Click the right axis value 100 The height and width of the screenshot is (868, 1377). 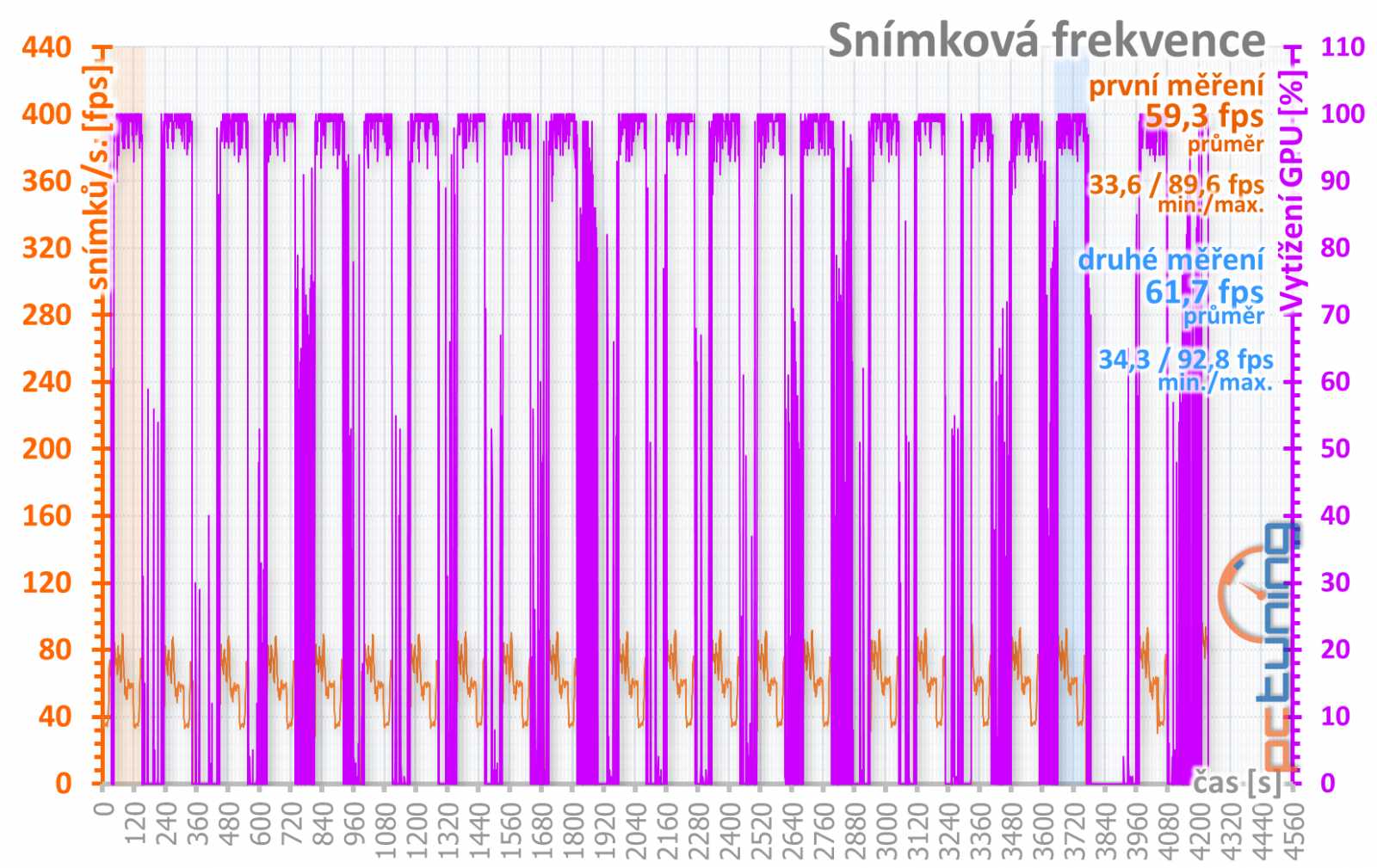(1343, 114)
